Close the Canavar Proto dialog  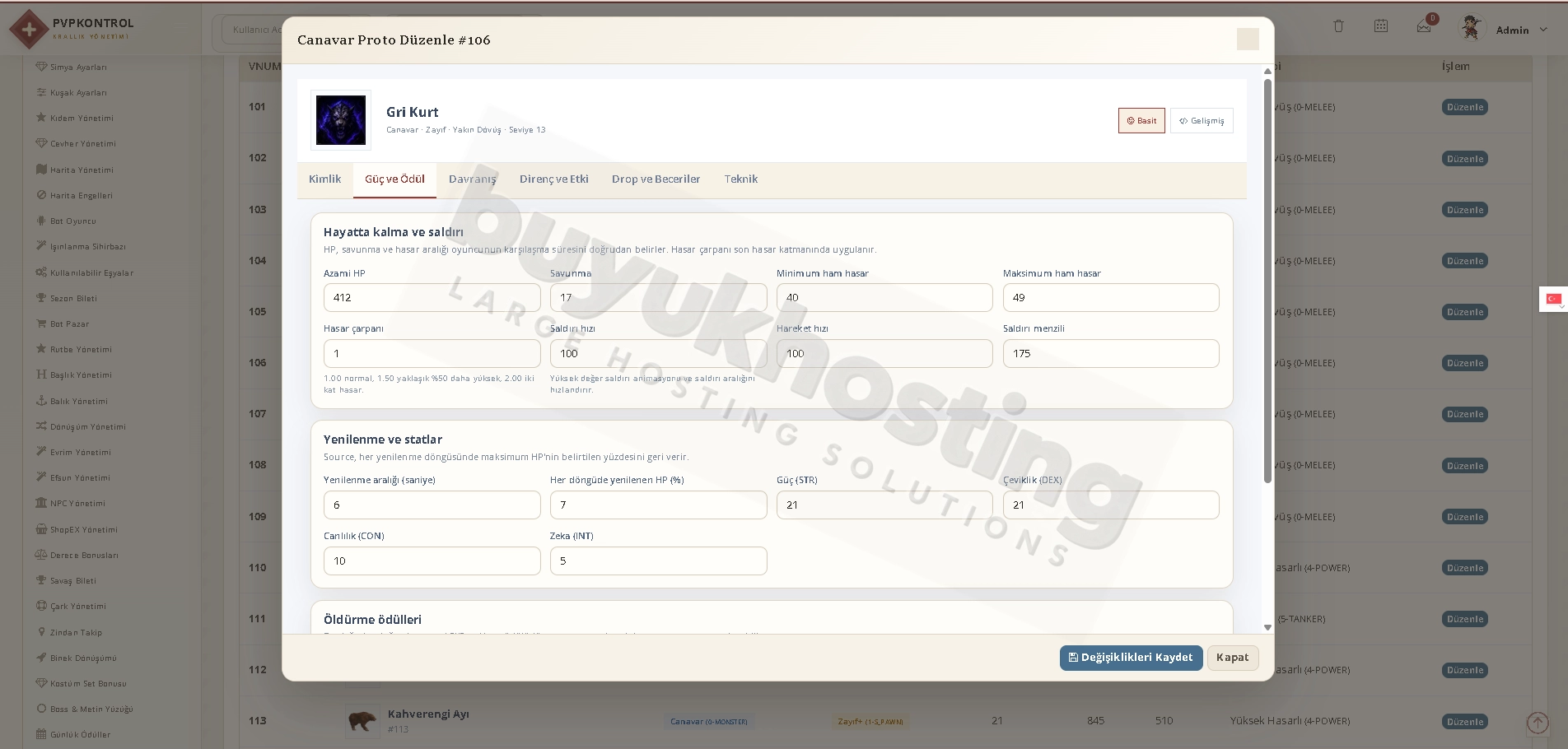[x=1248, y=40]
